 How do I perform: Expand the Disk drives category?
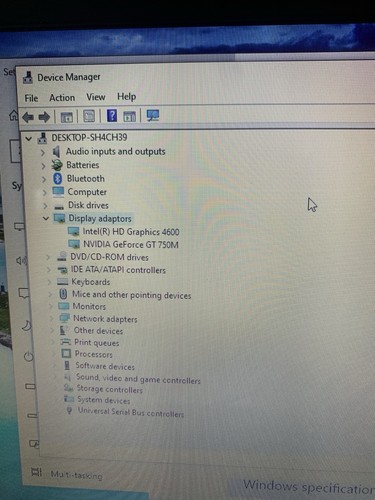point(45,206)
